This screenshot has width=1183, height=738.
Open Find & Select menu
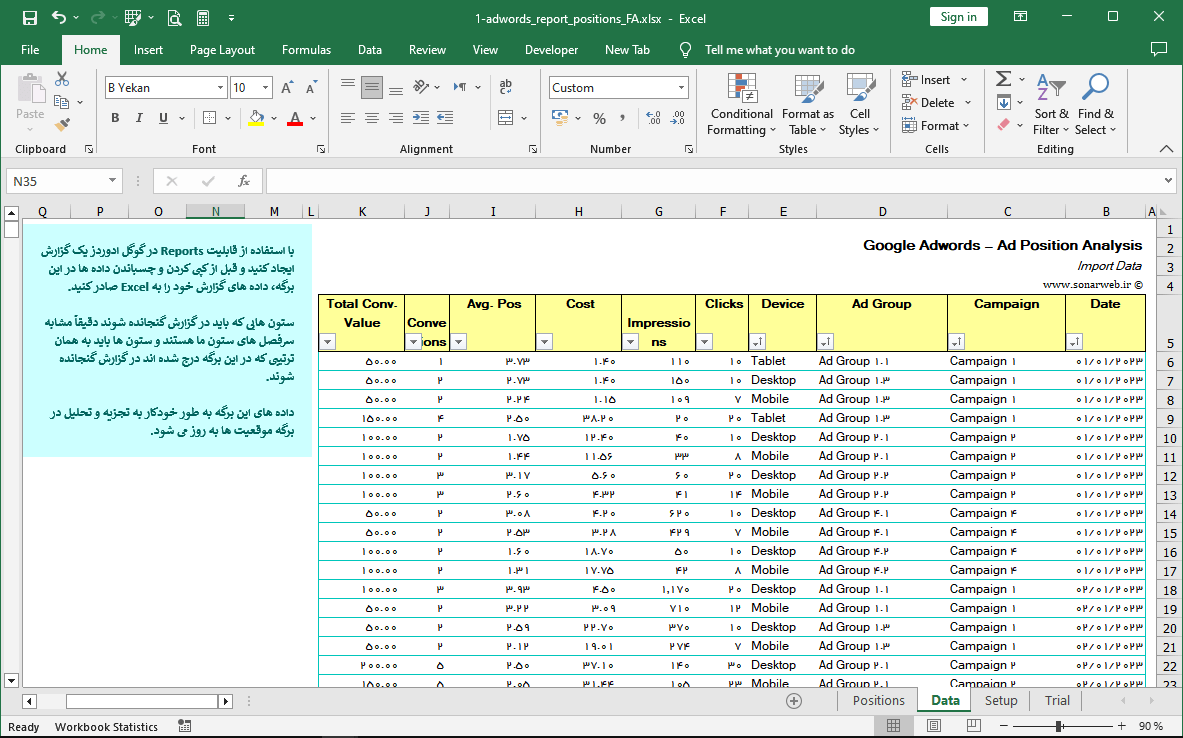point(1095,104)
